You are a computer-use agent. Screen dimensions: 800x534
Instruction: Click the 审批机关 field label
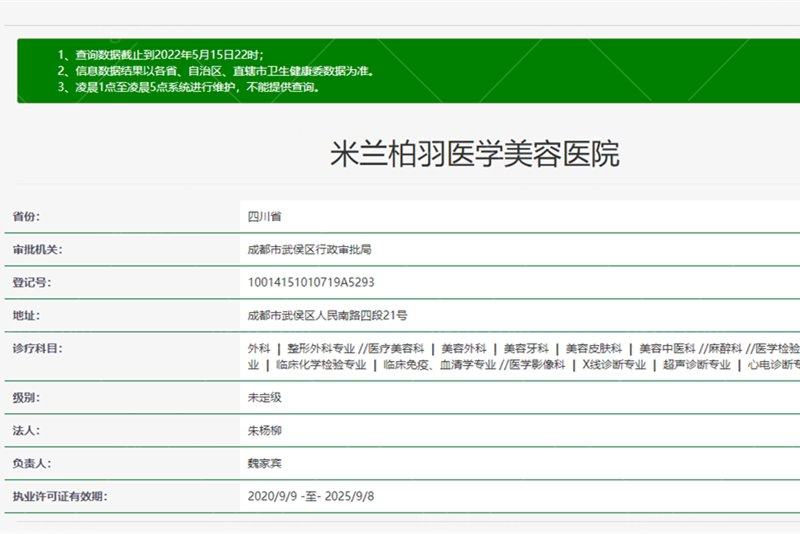pyautogui.click(x=37, y=249)
